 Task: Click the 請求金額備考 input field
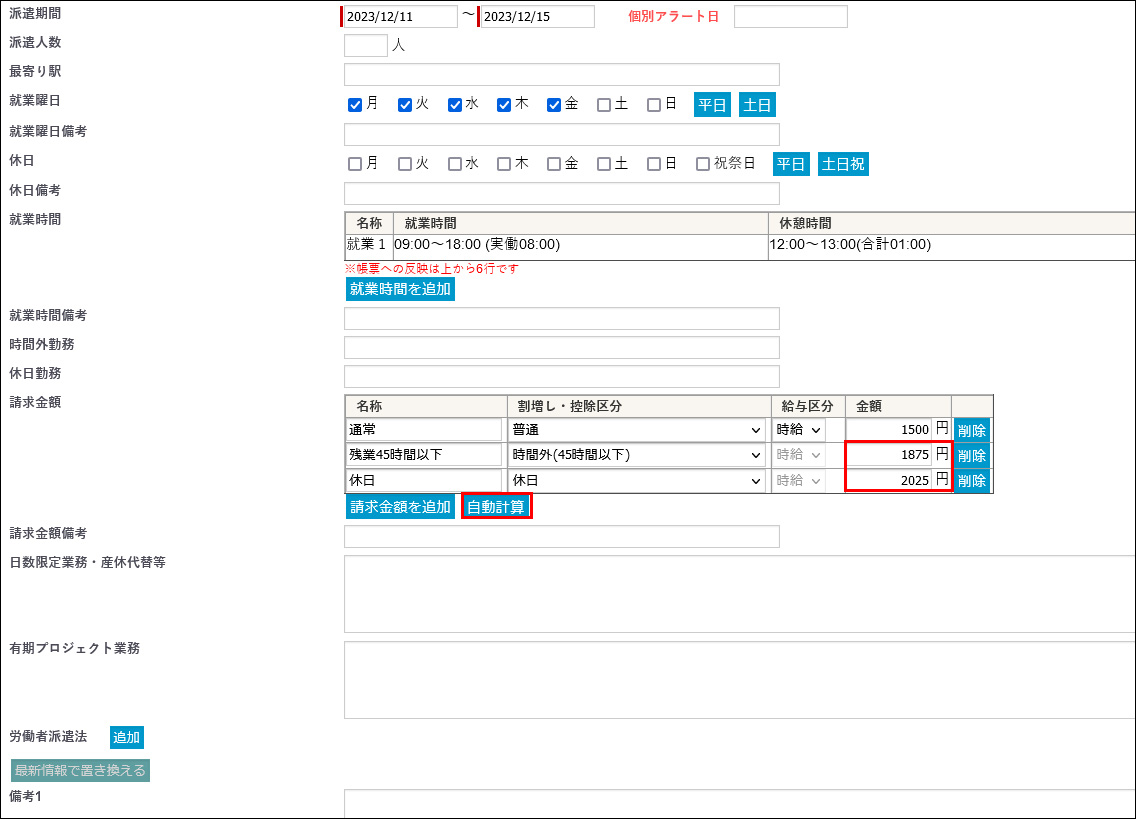click(561, 536)
